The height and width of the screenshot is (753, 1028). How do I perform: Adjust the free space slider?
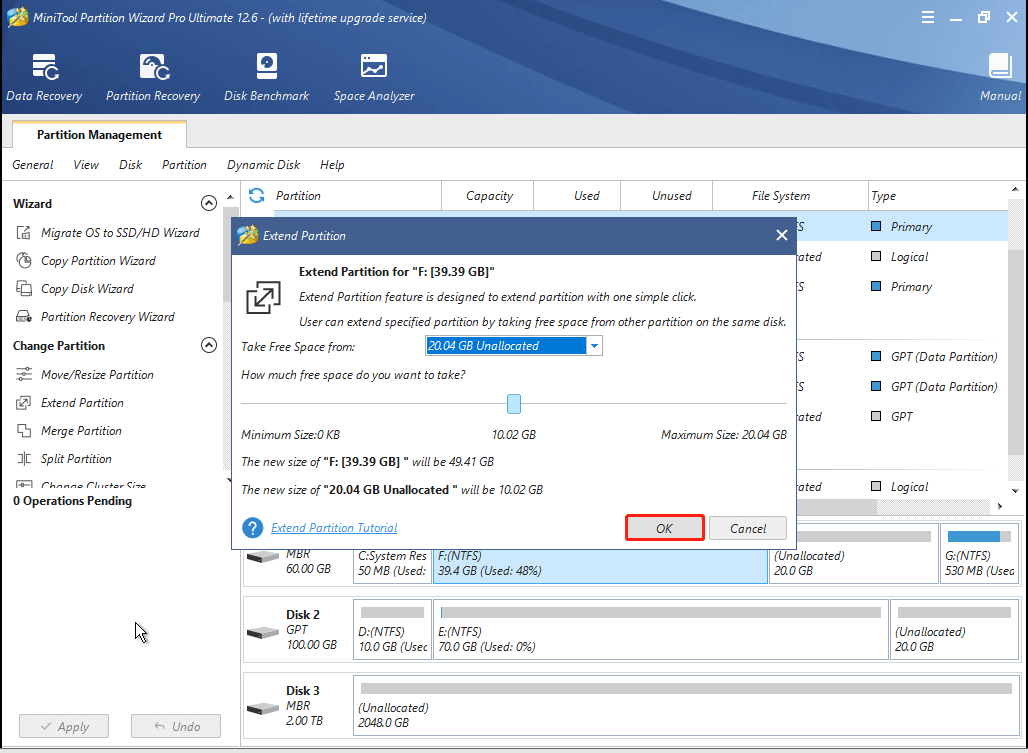click(513, 403)
